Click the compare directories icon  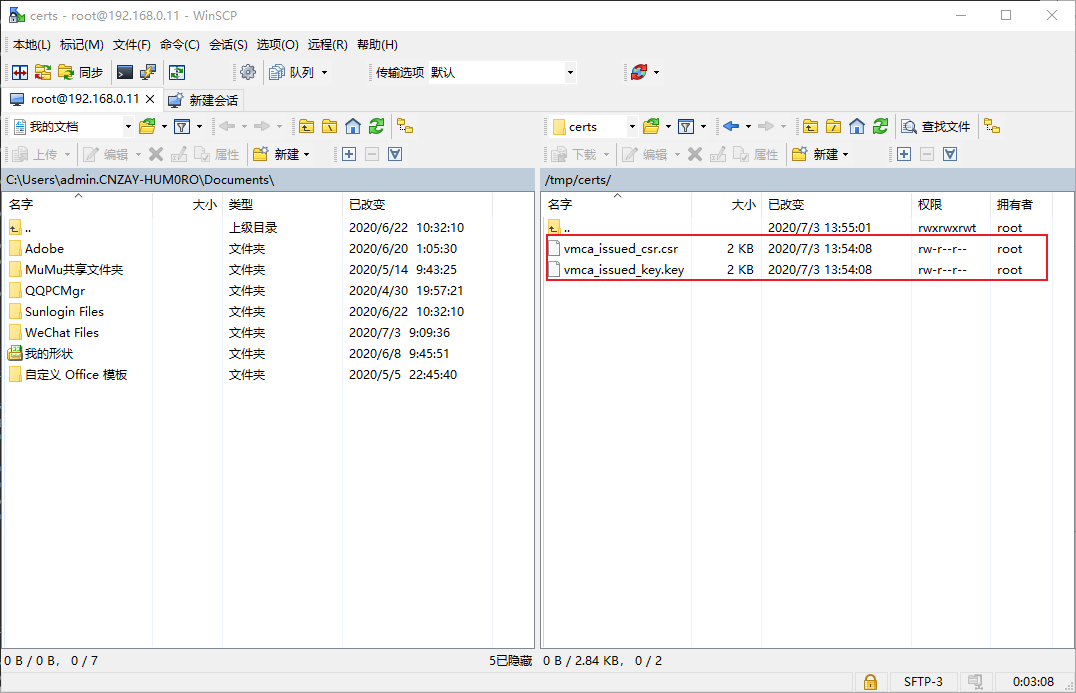point(20,72)
